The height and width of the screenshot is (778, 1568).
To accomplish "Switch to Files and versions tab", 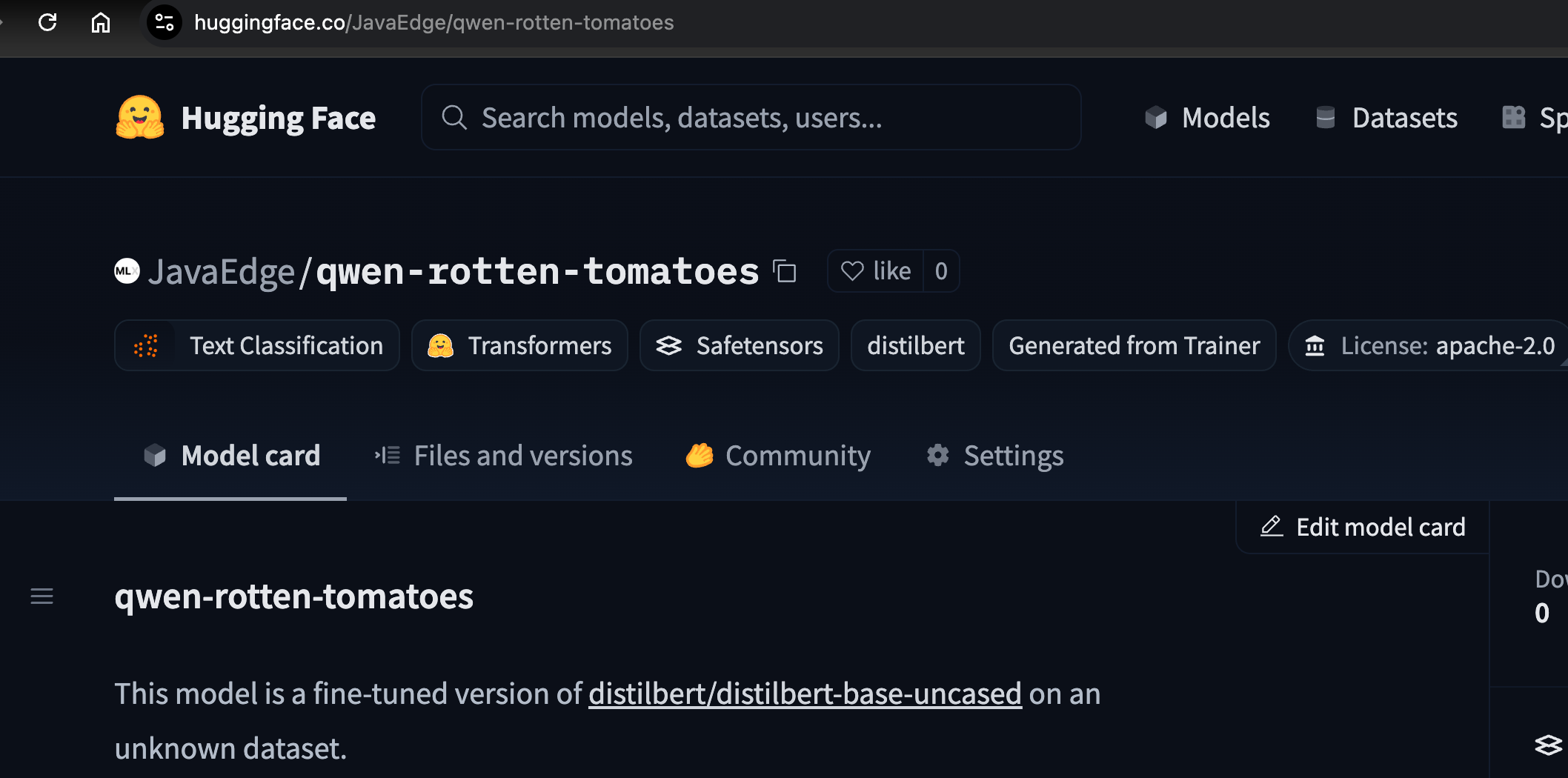I will point(504,456).
